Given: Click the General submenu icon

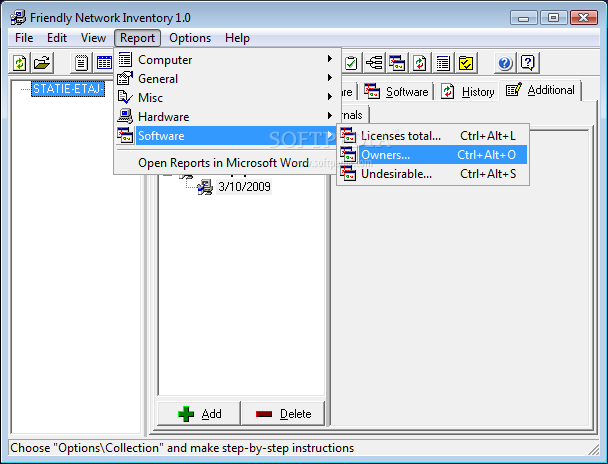Looking at the screenshot, I should tap(125, 78).
